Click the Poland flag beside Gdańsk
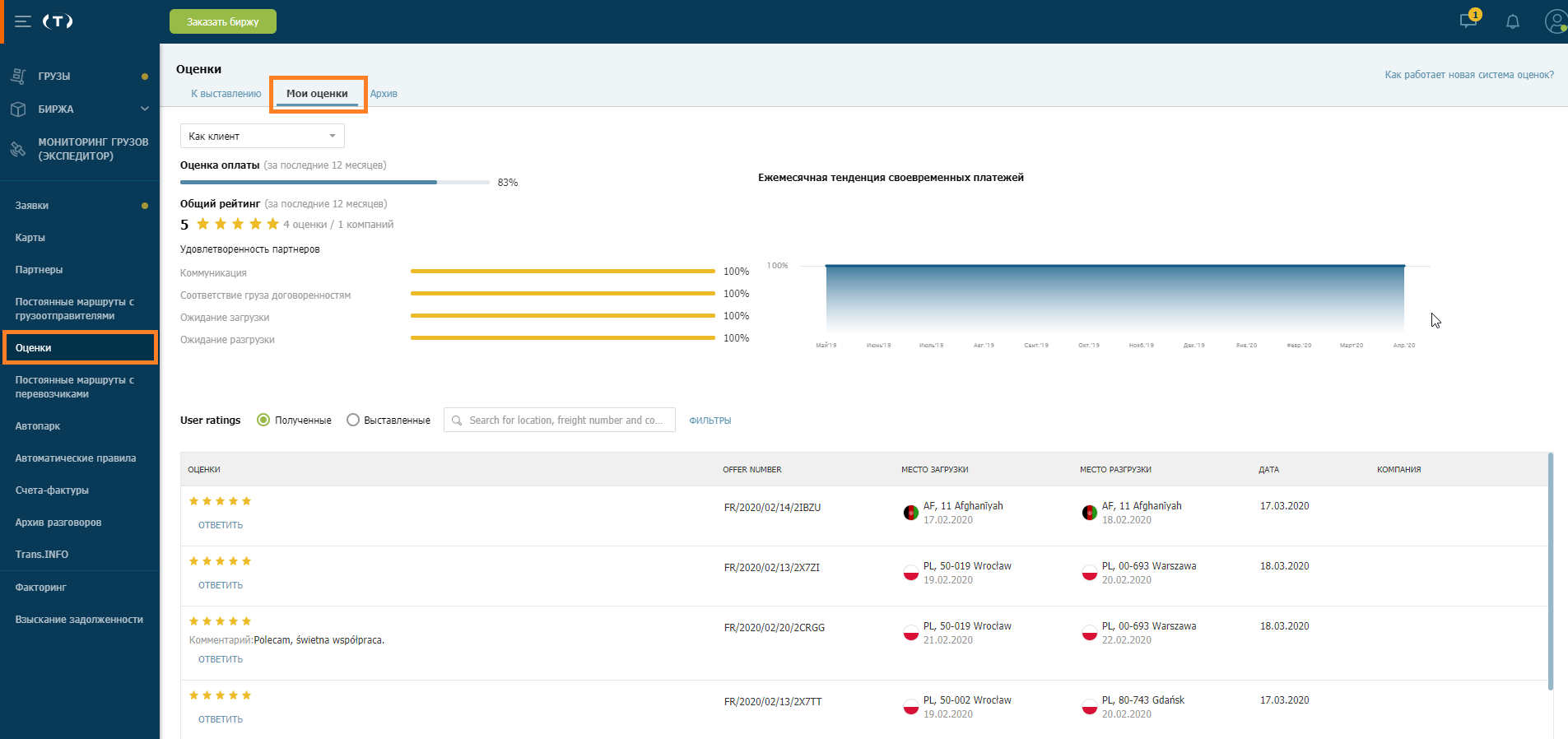This screenshot has width=1568, height=739. coord(1089,707)
